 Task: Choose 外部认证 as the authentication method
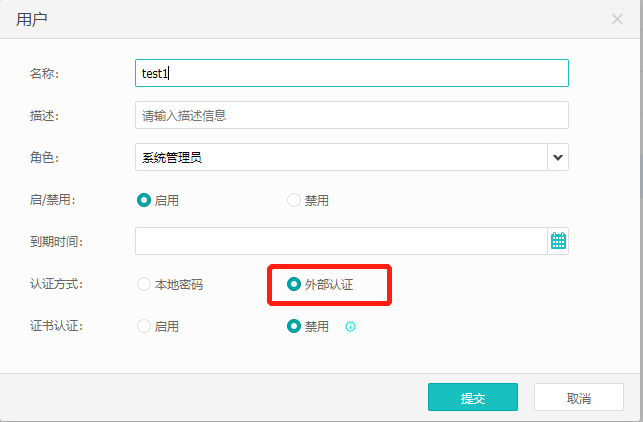coord(294,284)
